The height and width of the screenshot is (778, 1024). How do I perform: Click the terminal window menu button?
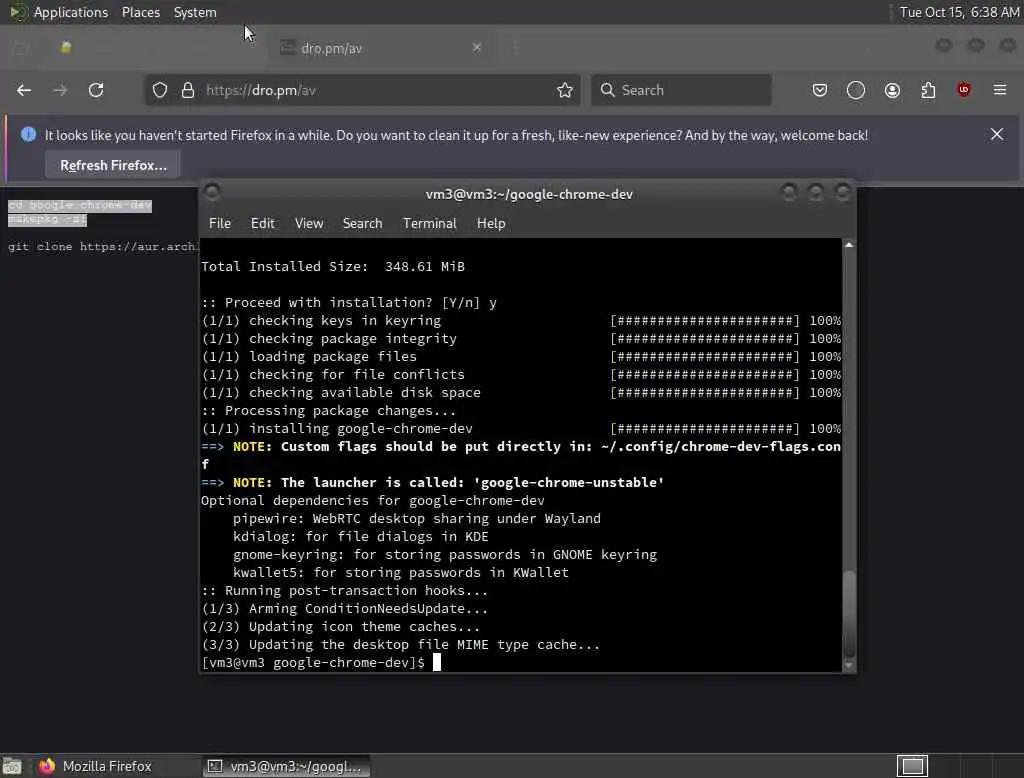coord(212,192)
